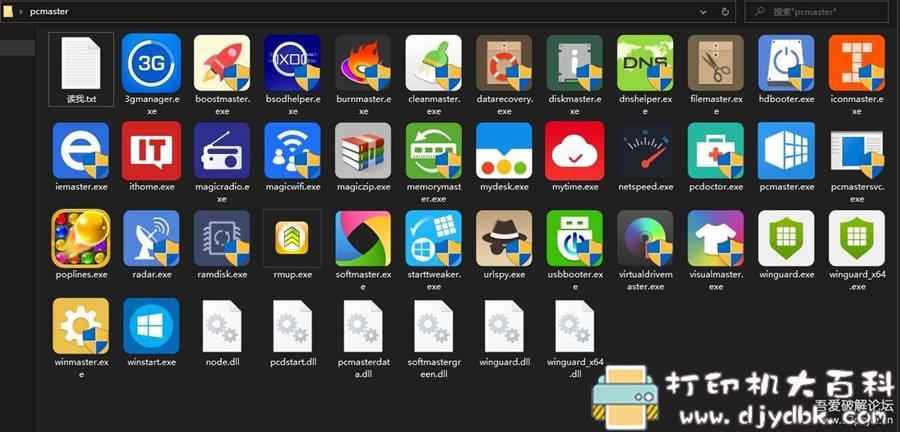Select the ramdisk.exe chip icon

[x=222, y=238]
